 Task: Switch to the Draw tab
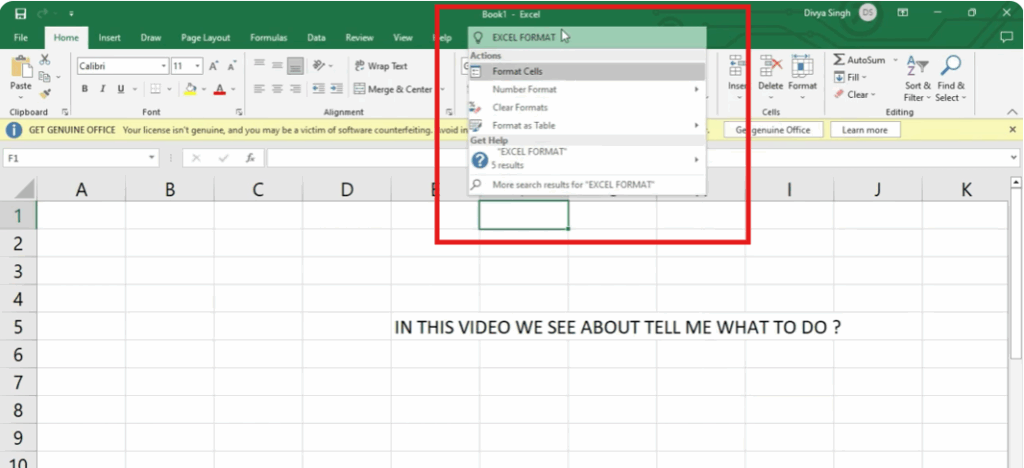pos(151,38)
